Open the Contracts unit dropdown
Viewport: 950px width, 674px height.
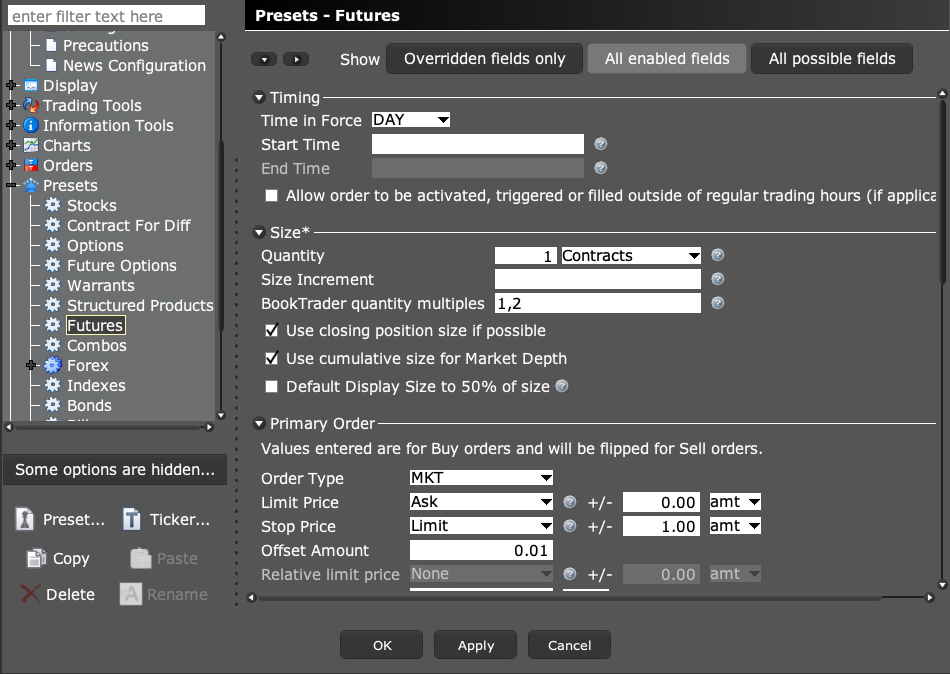point(631,256)
